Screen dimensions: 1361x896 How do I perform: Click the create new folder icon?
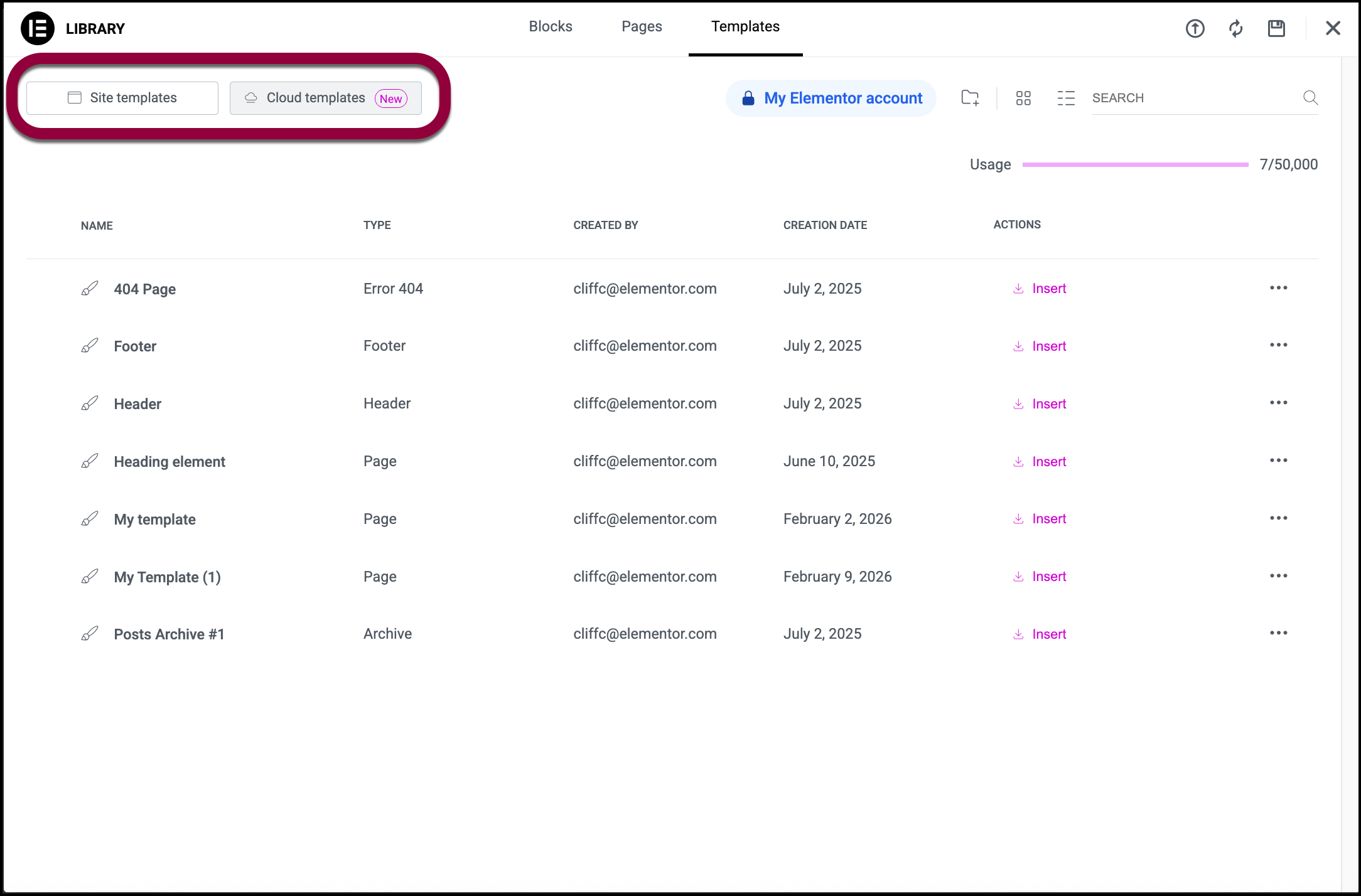tap(970, 98)
